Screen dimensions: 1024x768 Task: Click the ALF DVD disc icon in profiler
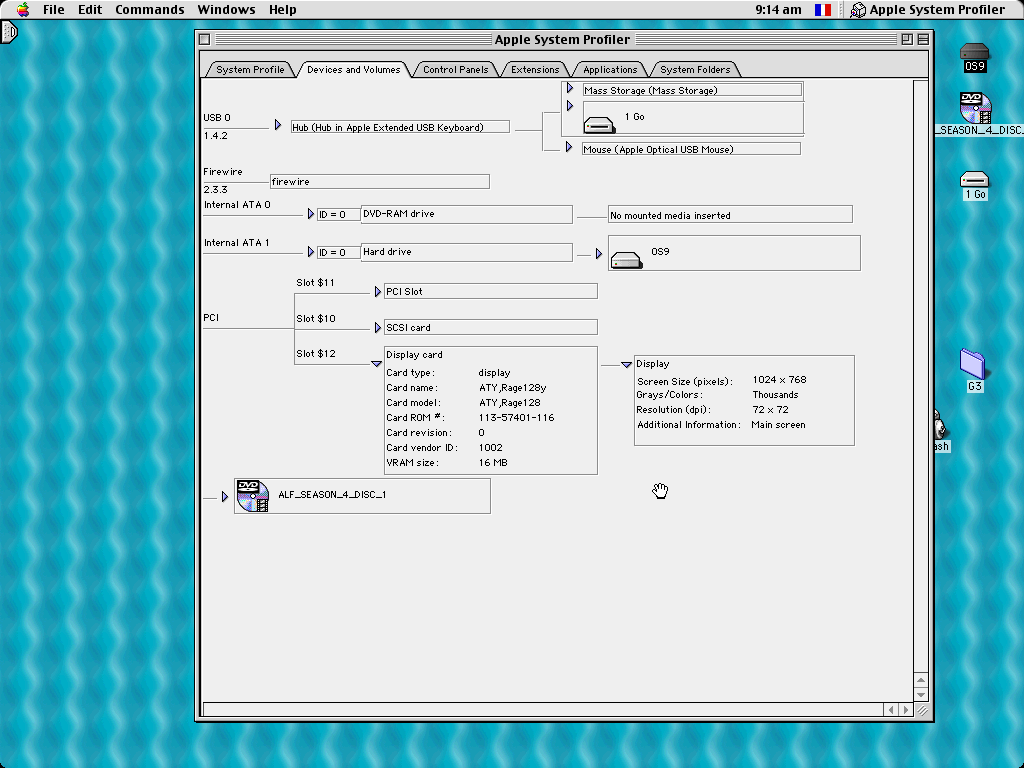[x=253, y=496]
